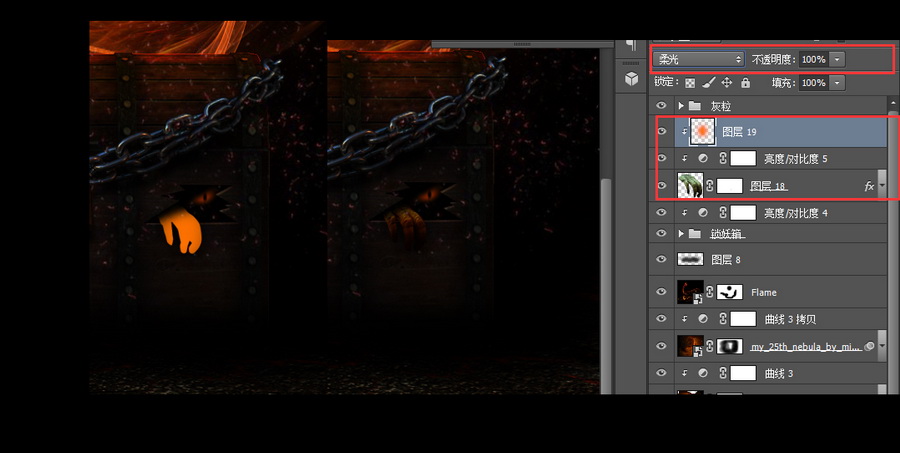
Task: Click the lock all padlock icon
Action: tap(744, 83)
